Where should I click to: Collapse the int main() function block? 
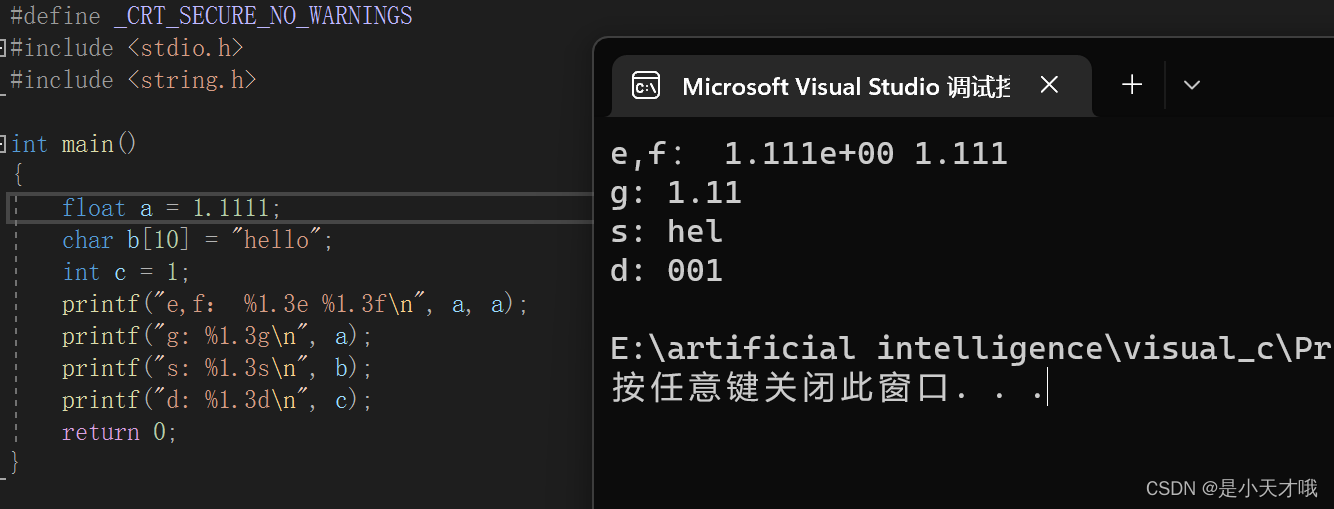point(4,144)
